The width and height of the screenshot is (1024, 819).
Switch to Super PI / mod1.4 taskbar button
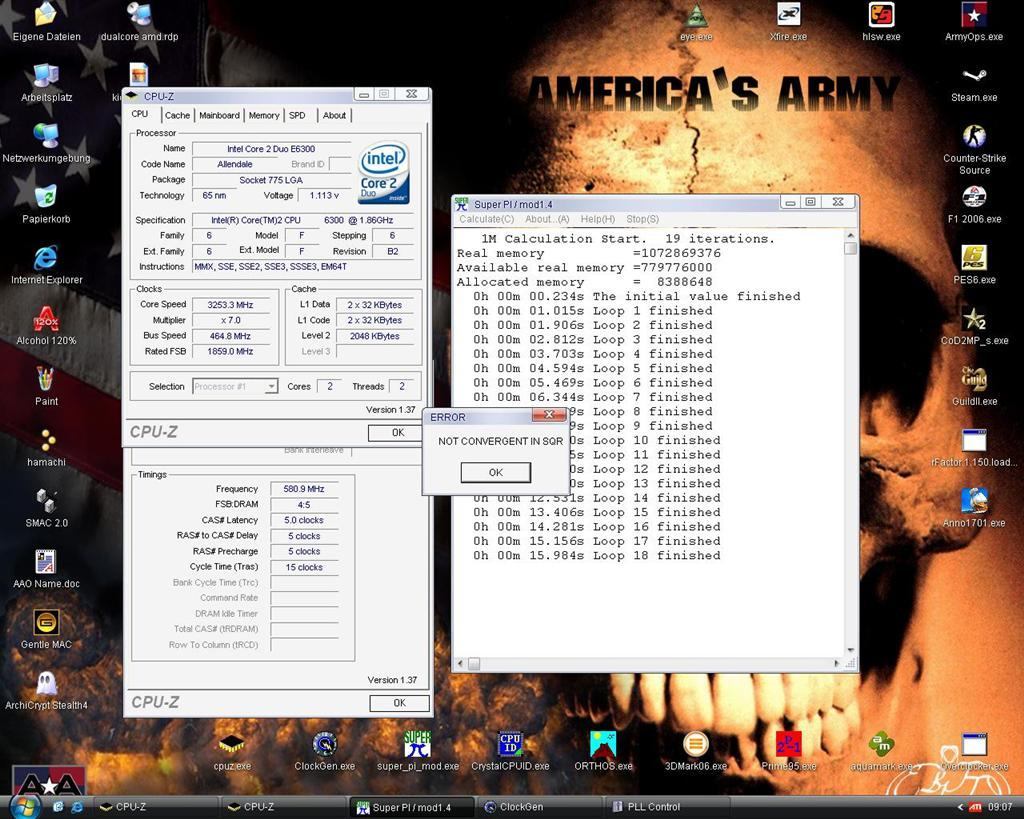[411, 807]
